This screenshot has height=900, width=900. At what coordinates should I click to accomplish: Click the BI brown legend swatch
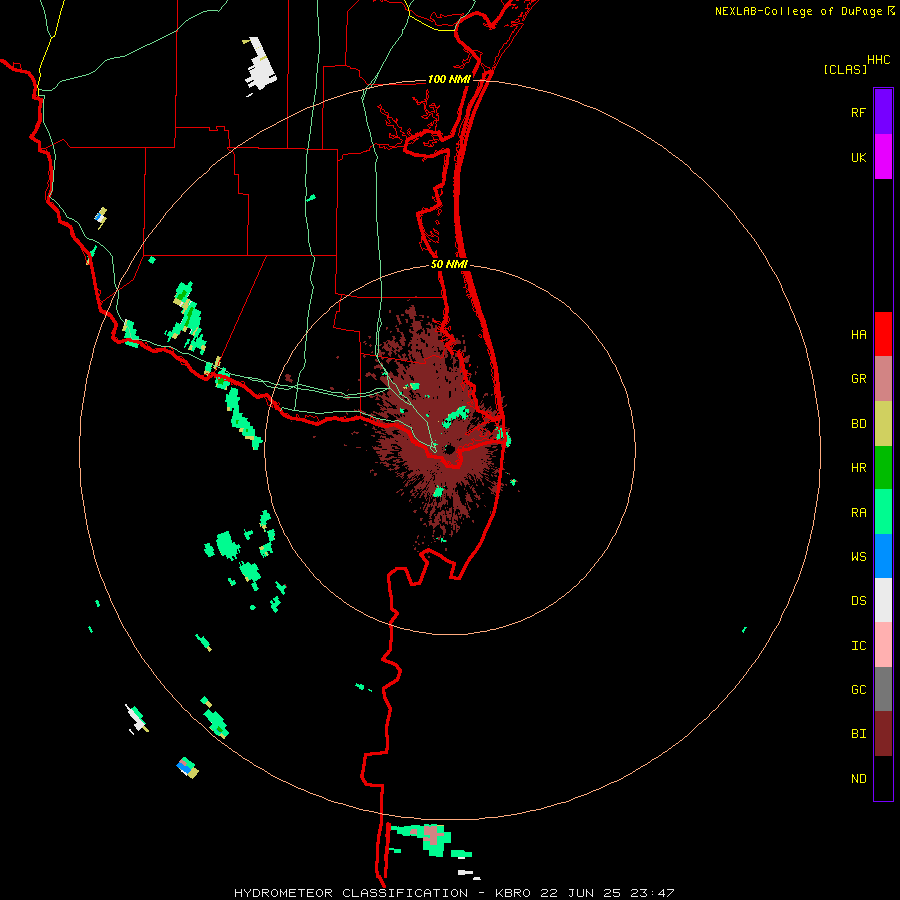tap(883, 734)
